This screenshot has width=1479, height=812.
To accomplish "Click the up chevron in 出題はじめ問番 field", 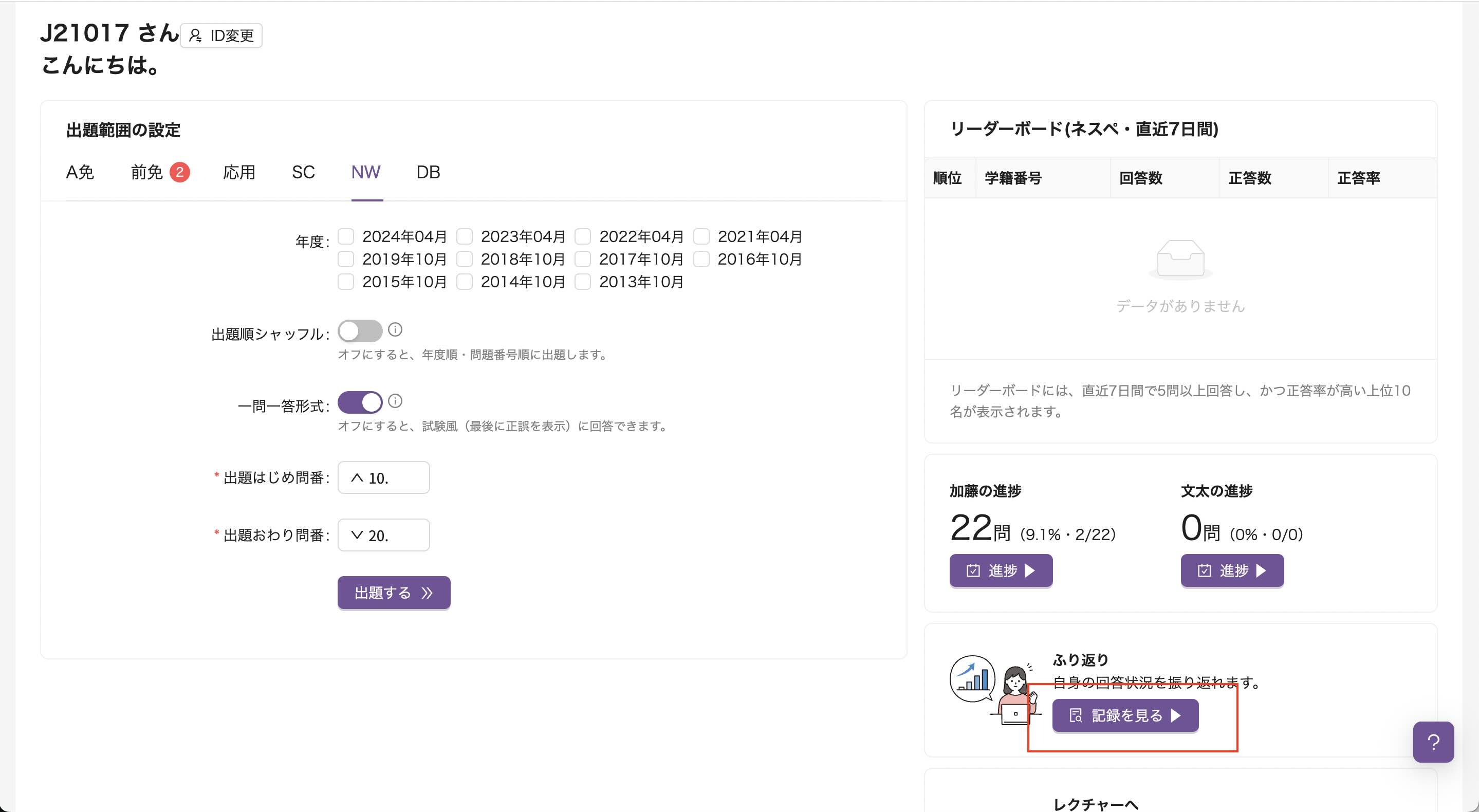I will click(358, 477).
